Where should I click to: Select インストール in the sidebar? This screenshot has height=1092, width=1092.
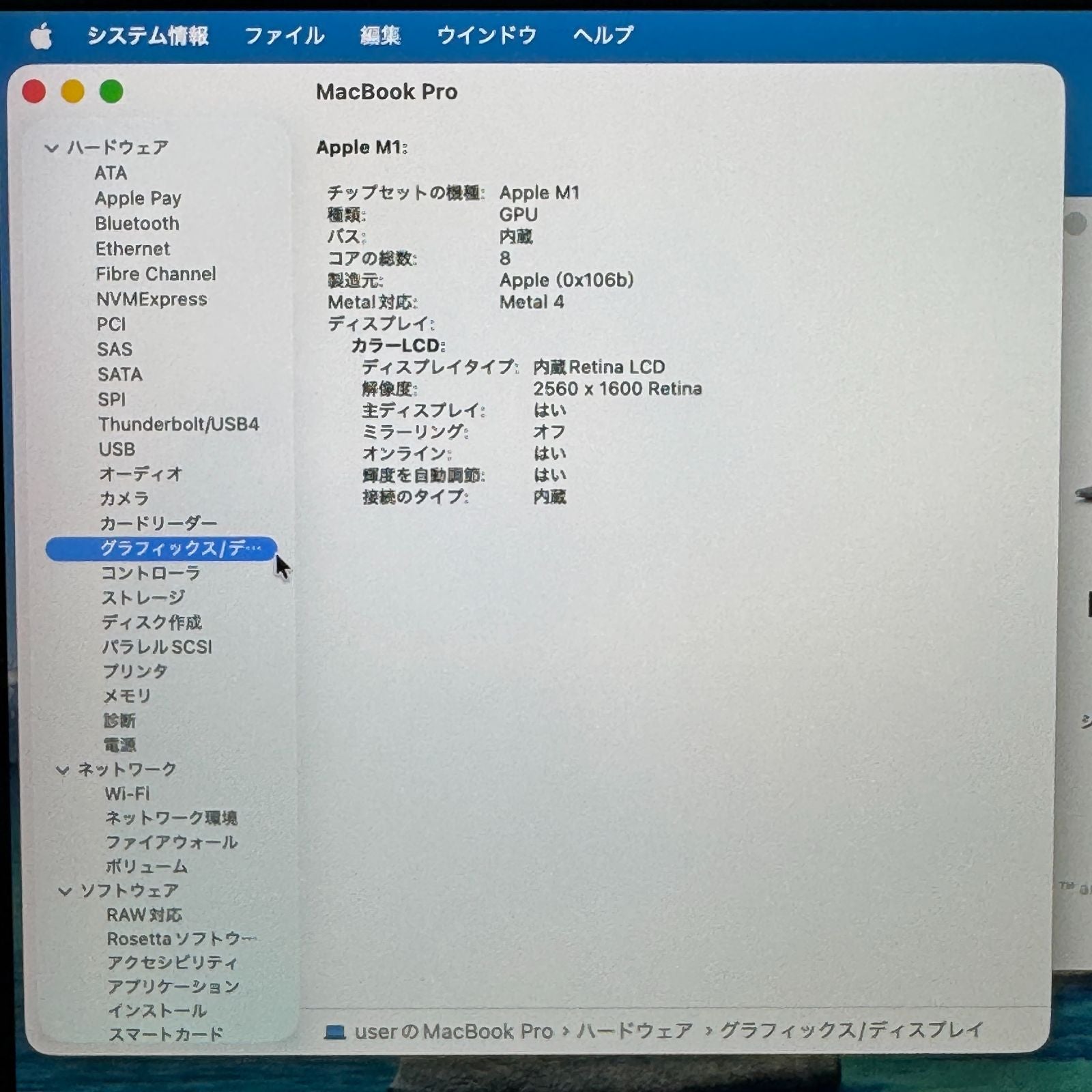(x=157, y=1011)
